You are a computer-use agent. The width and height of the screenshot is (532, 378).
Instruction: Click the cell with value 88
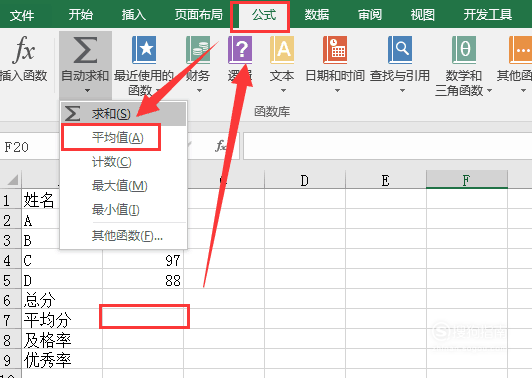(143, 280)
